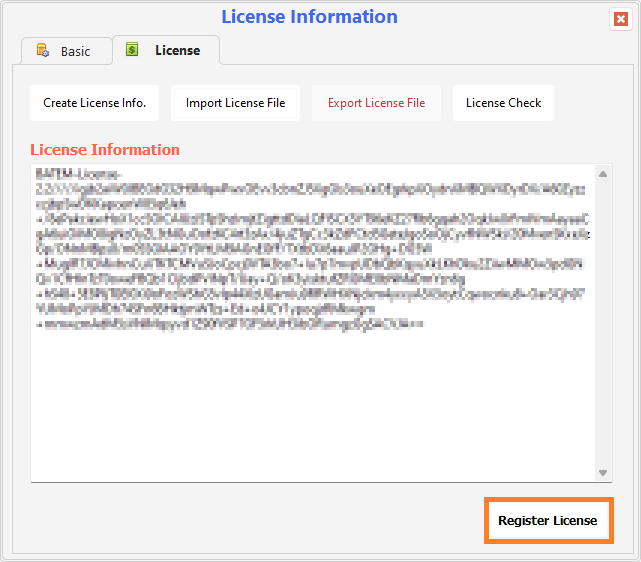Click the empty area below the license key text
The image size is (641, 562).
coord(300,410)
